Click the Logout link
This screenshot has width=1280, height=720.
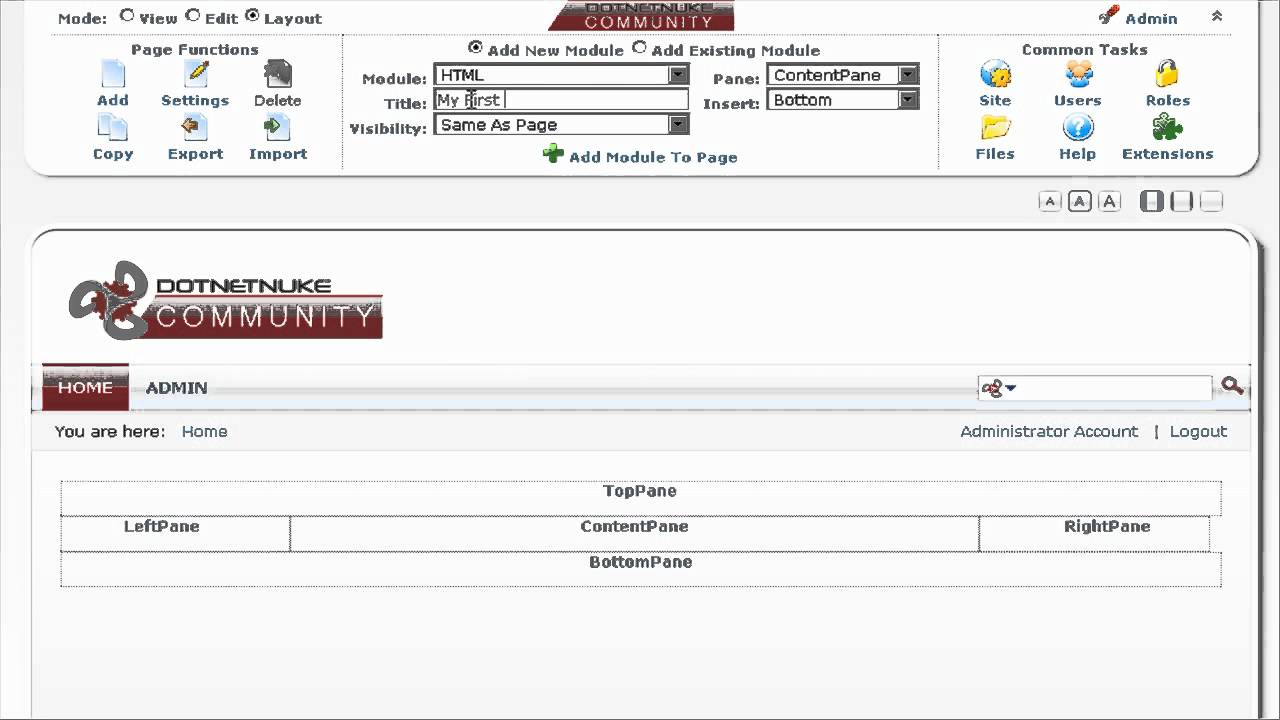pos(1198,431)
